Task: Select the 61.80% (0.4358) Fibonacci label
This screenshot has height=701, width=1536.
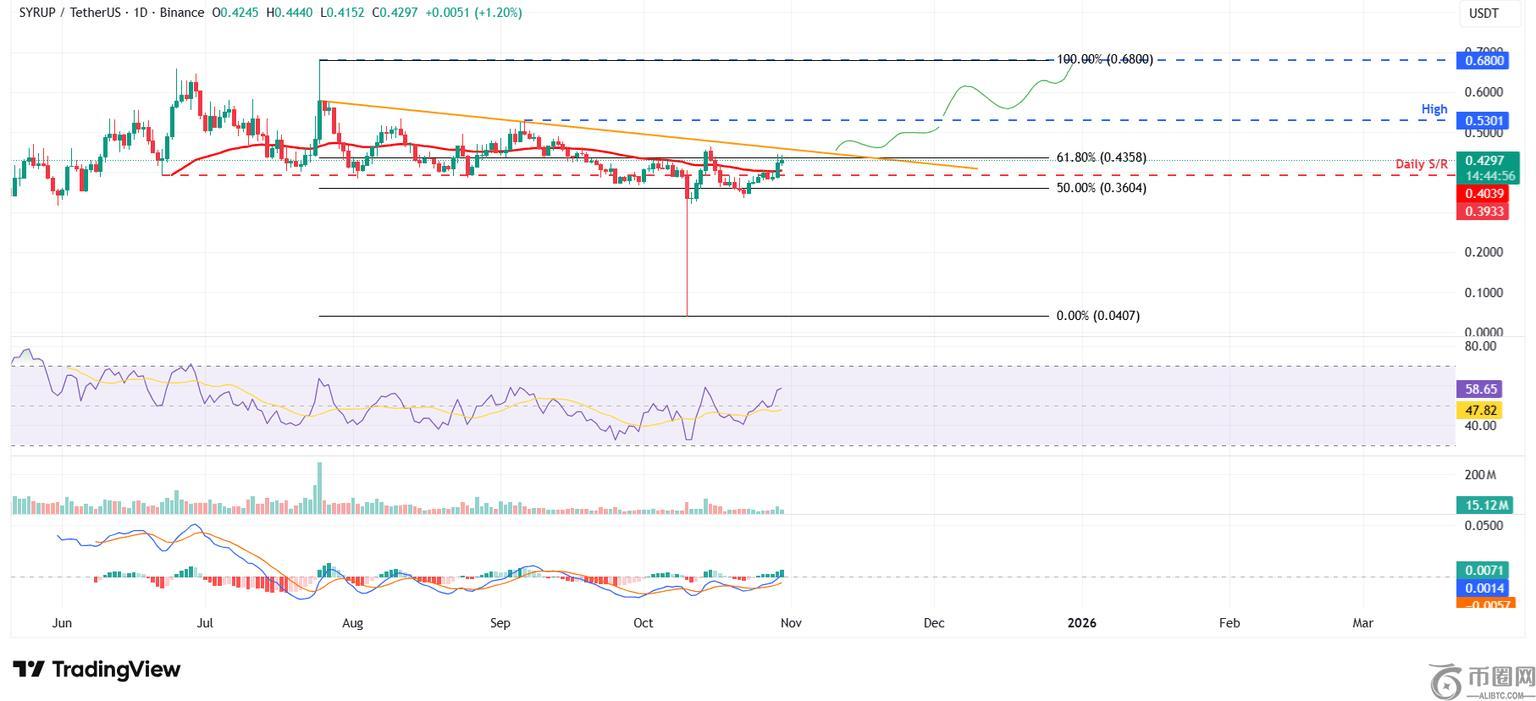Action: point(1101,158)
